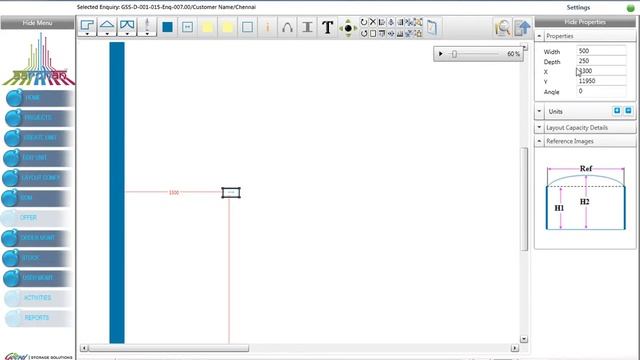Viewport: 640px width, 360px height.
Task: Select the I-beam tool
Action: point(307,27)
